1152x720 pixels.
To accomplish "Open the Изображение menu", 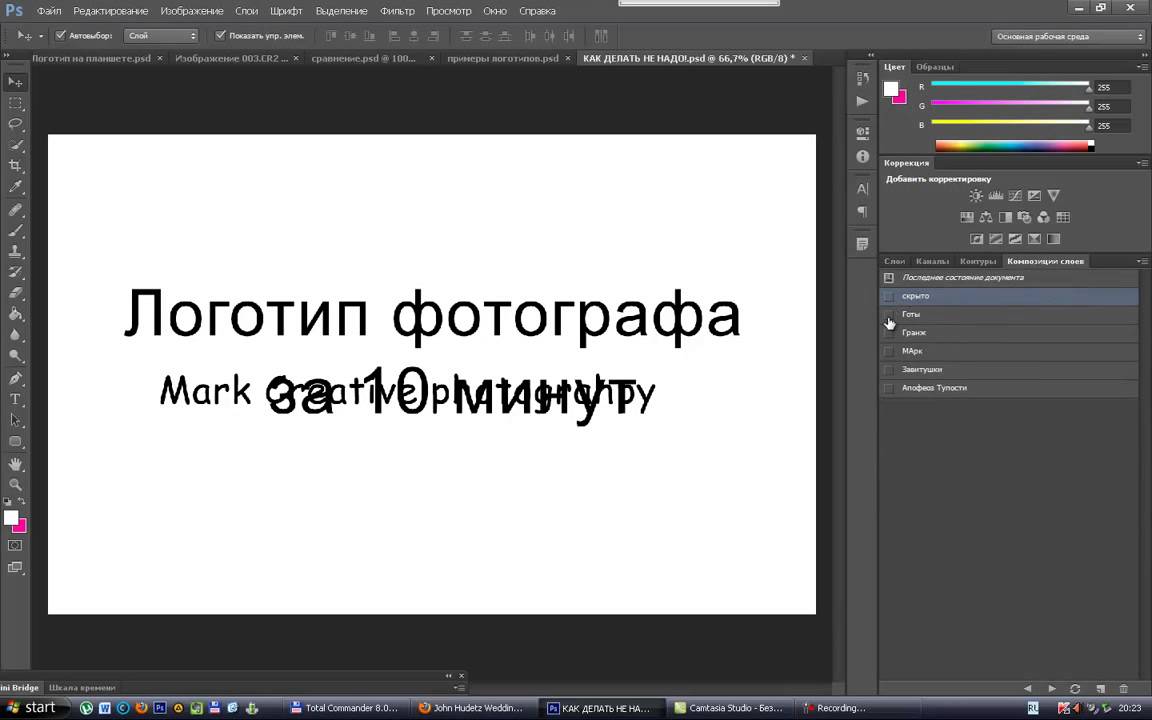I will (192, 11).
